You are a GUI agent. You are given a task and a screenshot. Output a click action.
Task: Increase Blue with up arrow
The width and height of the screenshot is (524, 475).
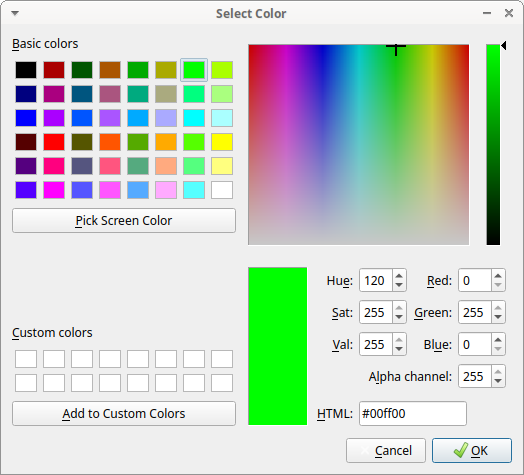click(498, 340)
